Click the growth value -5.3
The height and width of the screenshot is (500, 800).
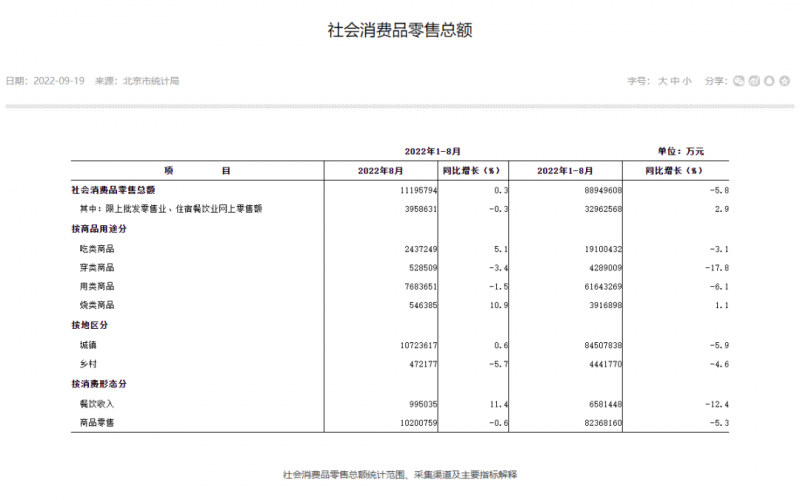click(719, 423)
